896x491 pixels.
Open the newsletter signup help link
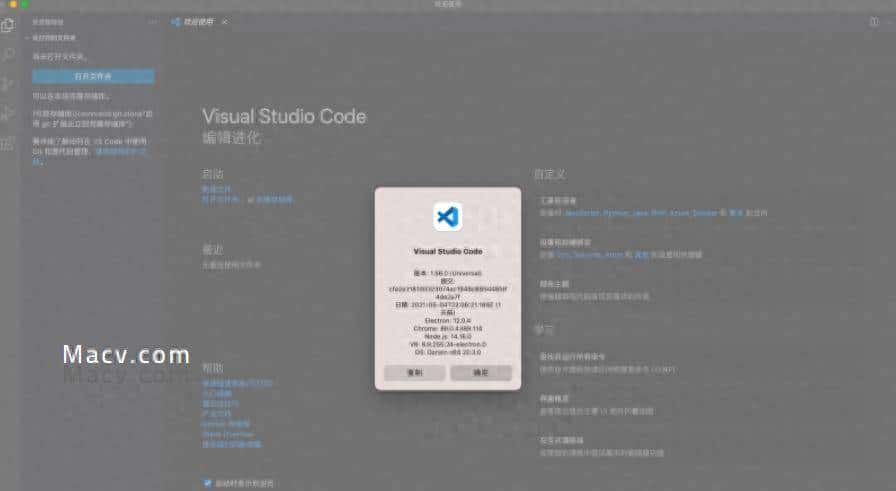pyautogui.click(x=231, y=445)
